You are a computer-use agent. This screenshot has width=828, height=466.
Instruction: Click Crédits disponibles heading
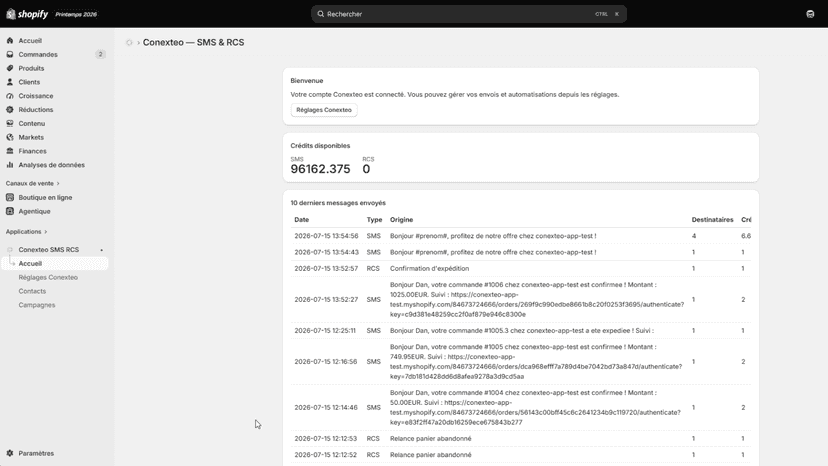tap(320, 145)
